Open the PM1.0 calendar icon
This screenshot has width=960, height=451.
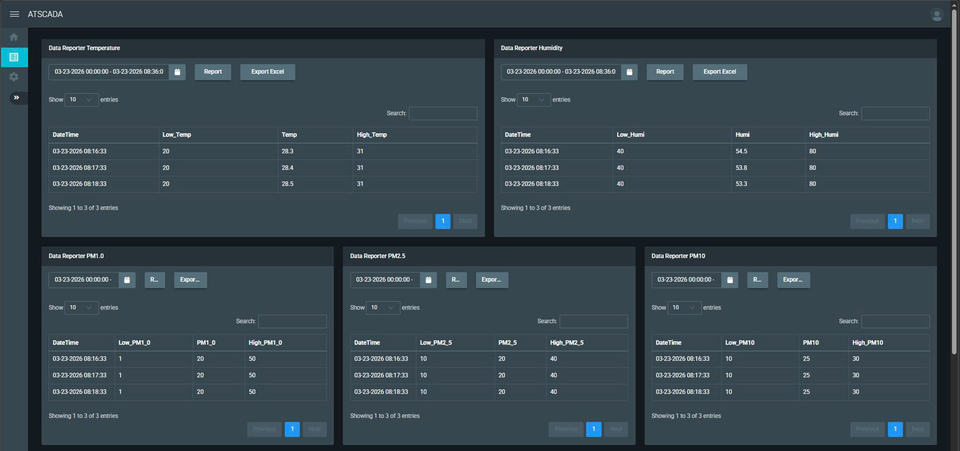127,280
